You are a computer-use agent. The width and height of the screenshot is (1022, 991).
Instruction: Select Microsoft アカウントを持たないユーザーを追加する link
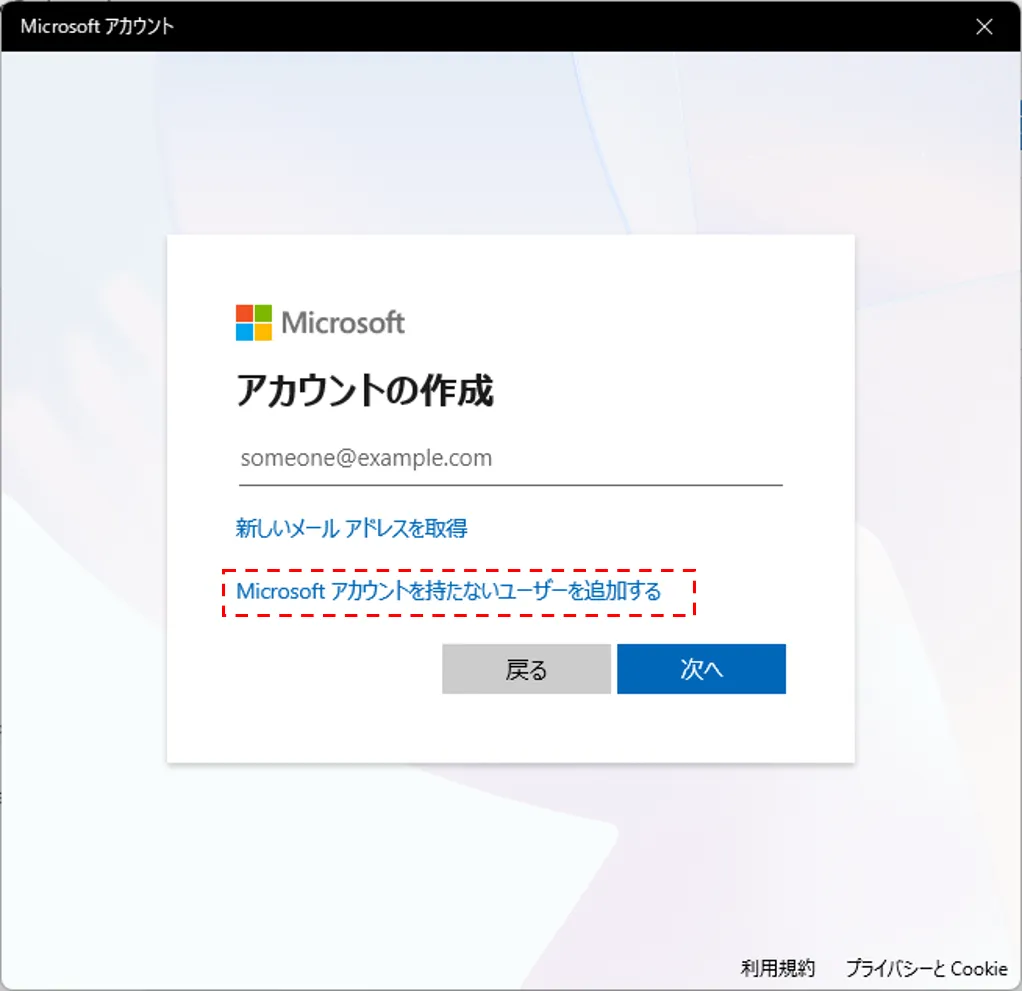[x=448, y=591]
